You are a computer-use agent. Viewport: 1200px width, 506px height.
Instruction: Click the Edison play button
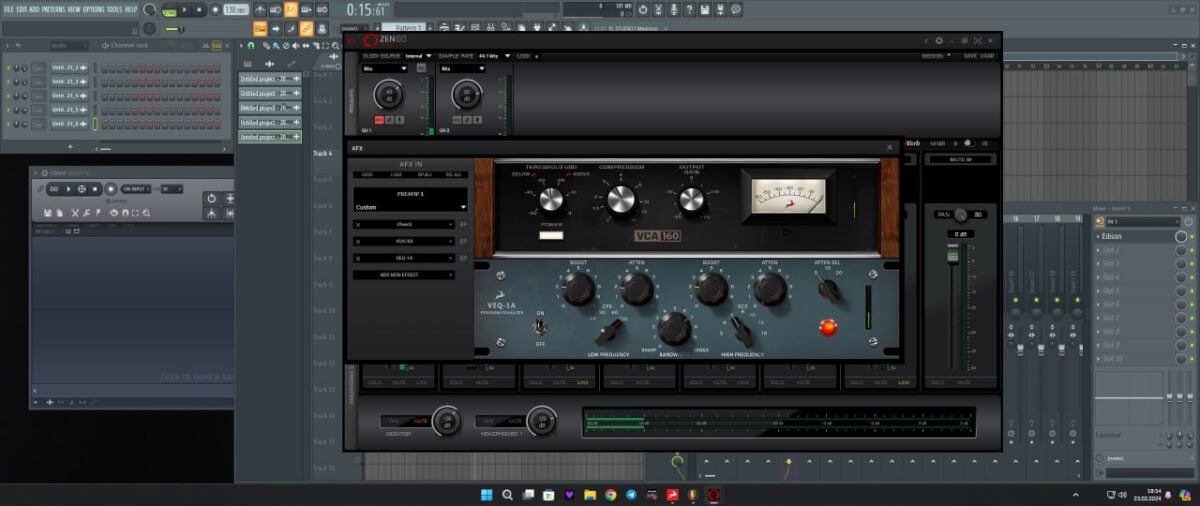click(x=69, y=189)
